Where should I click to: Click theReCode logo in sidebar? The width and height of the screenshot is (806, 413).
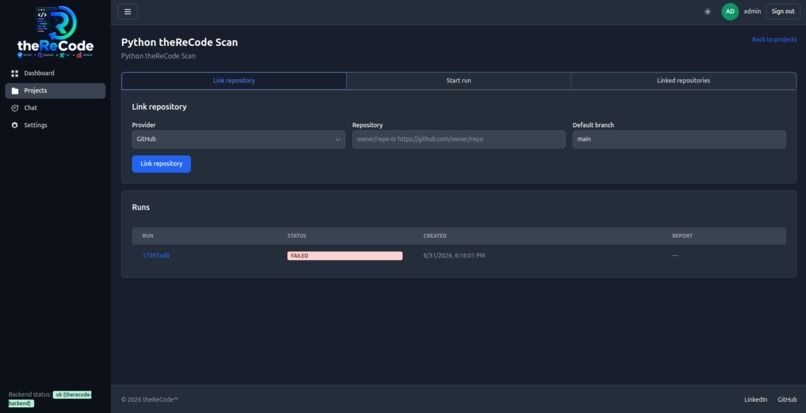click(x=56, y=32)
